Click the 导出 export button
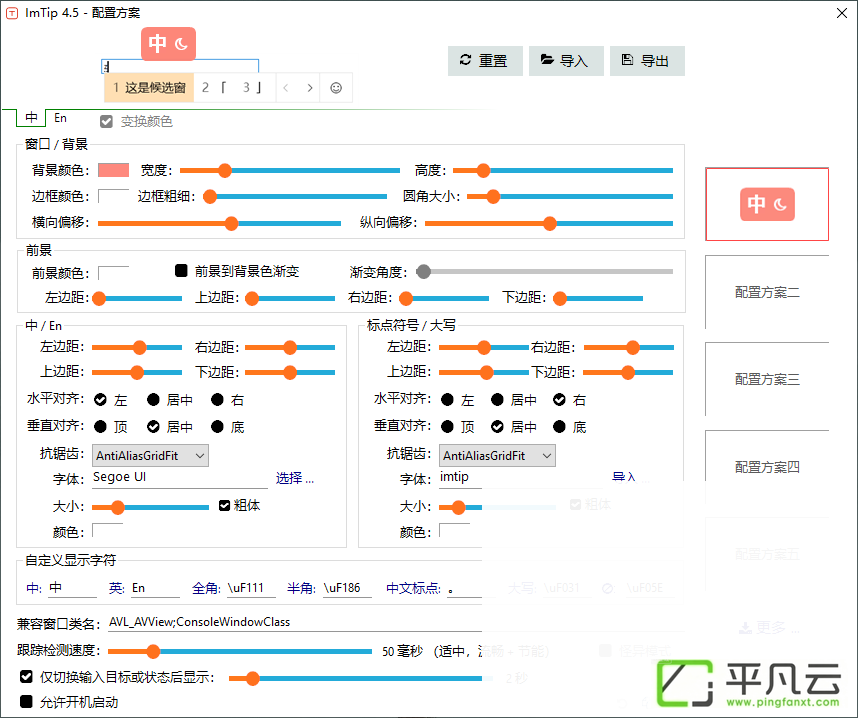 (647, 61)
